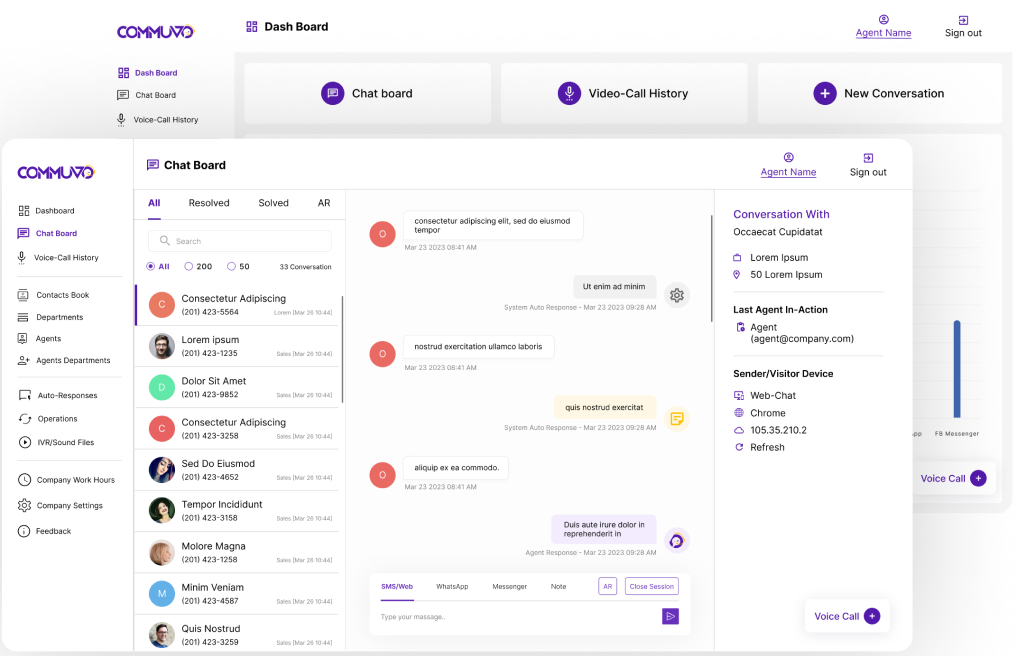1015x656 pixels.
Task: Switch to the Resolved tab
Action: click(209, 203)
